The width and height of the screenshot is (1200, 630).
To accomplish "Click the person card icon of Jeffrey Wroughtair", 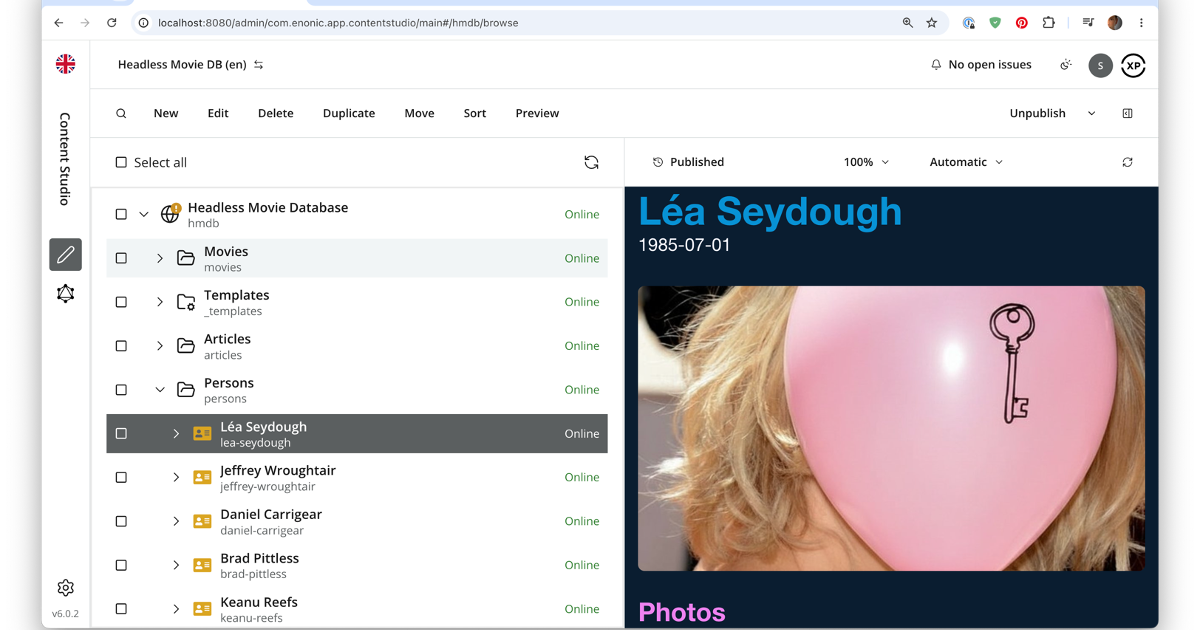I will coord(202,478).
